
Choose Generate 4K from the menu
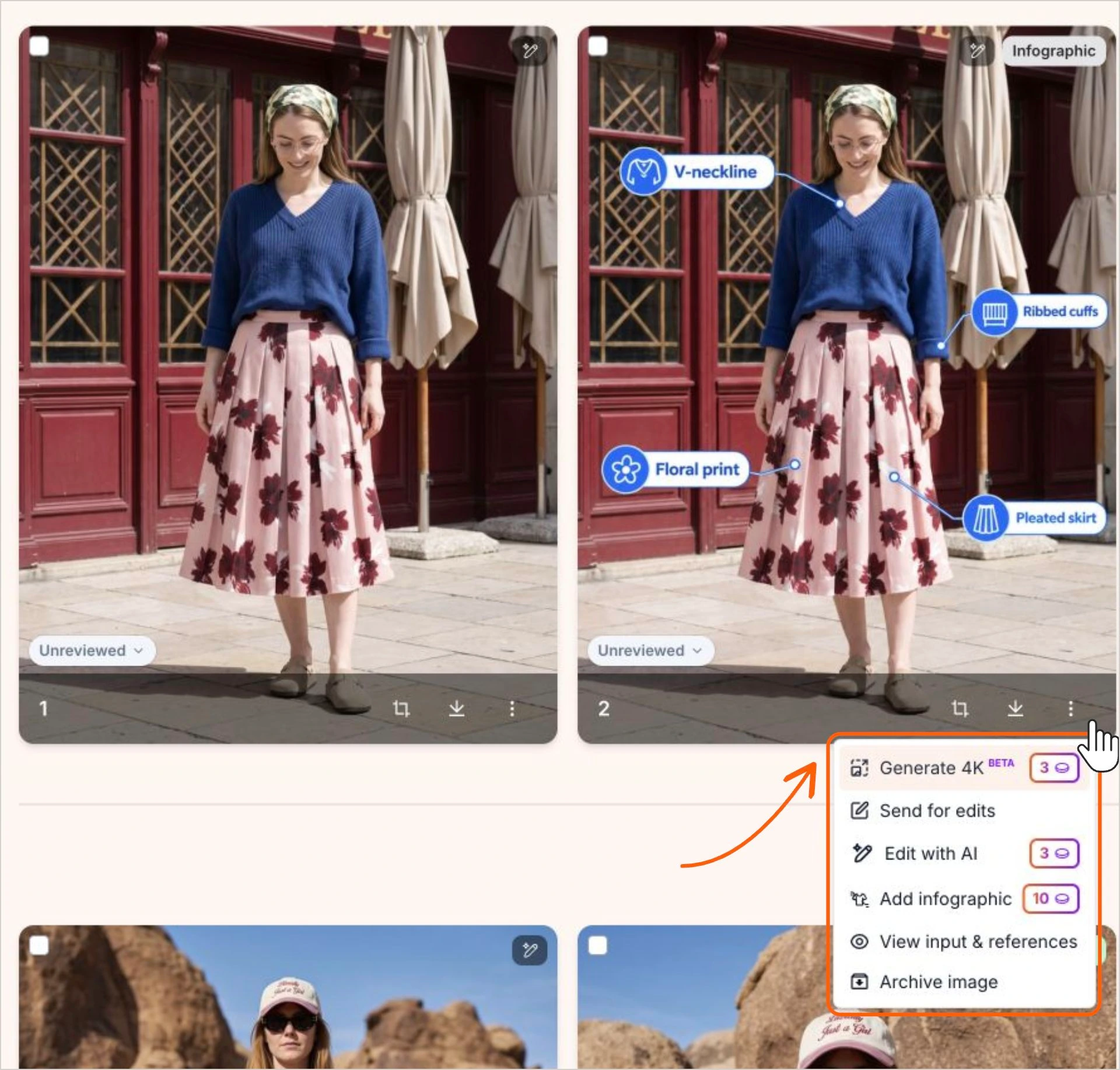tap(964, 768)
